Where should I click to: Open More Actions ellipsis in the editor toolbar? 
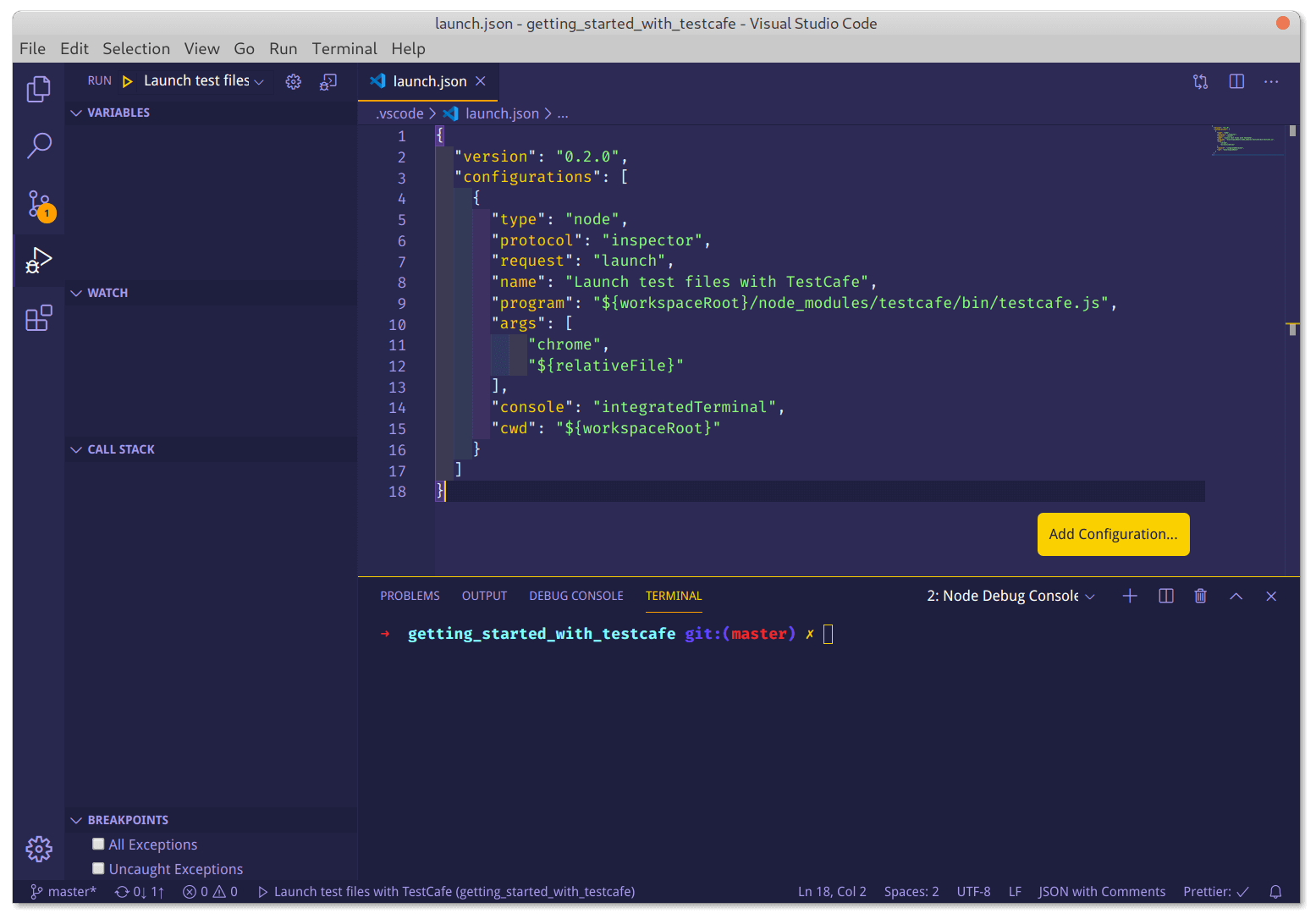1271,82
